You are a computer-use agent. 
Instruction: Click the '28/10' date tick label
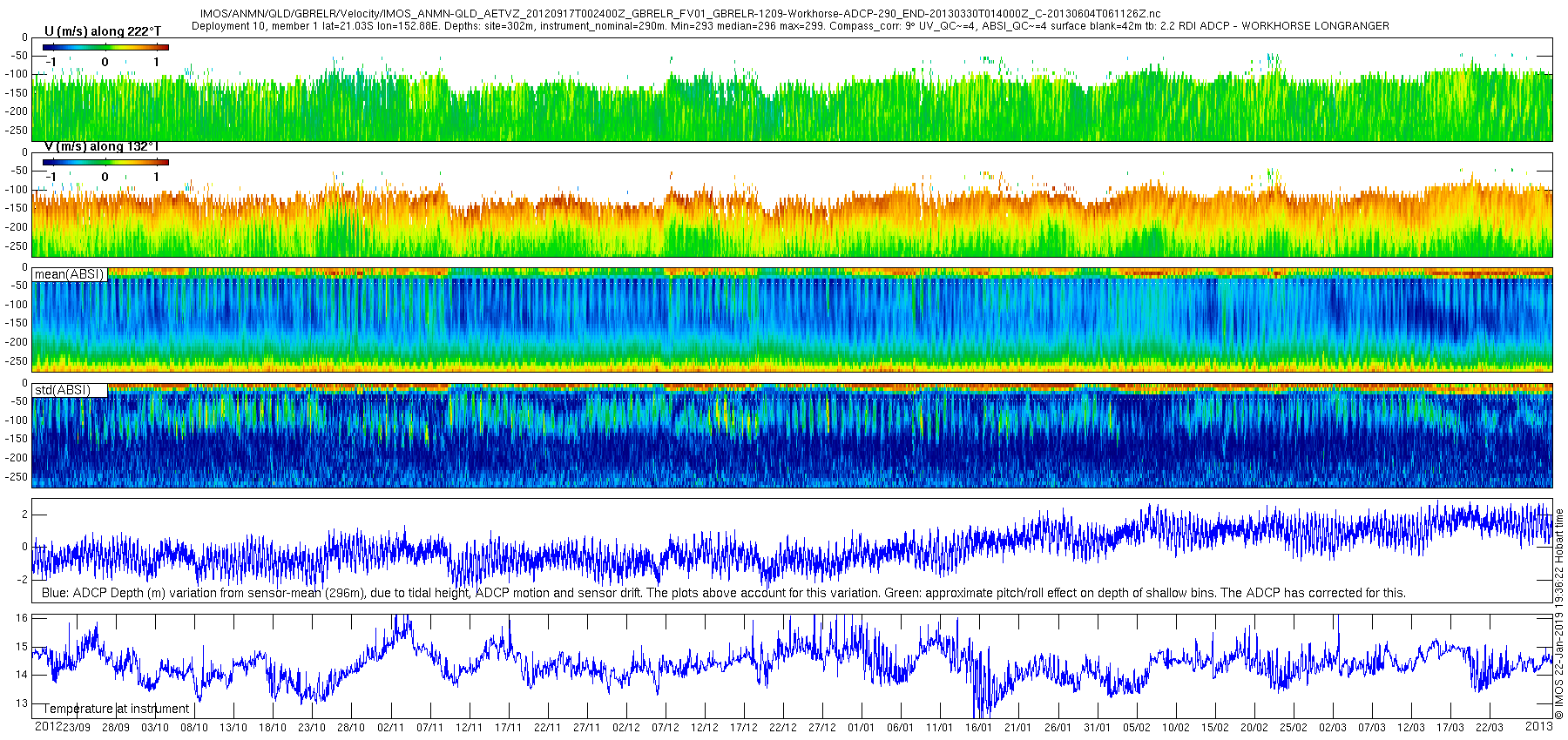[351, 728]
